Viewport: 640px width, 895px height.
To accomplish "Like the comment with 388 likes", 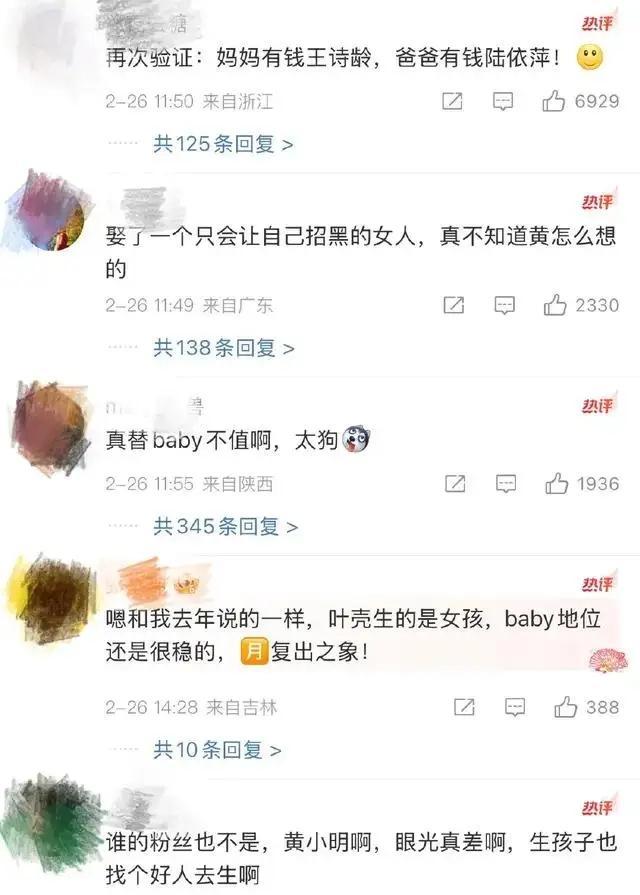I will tap(566, 708).
